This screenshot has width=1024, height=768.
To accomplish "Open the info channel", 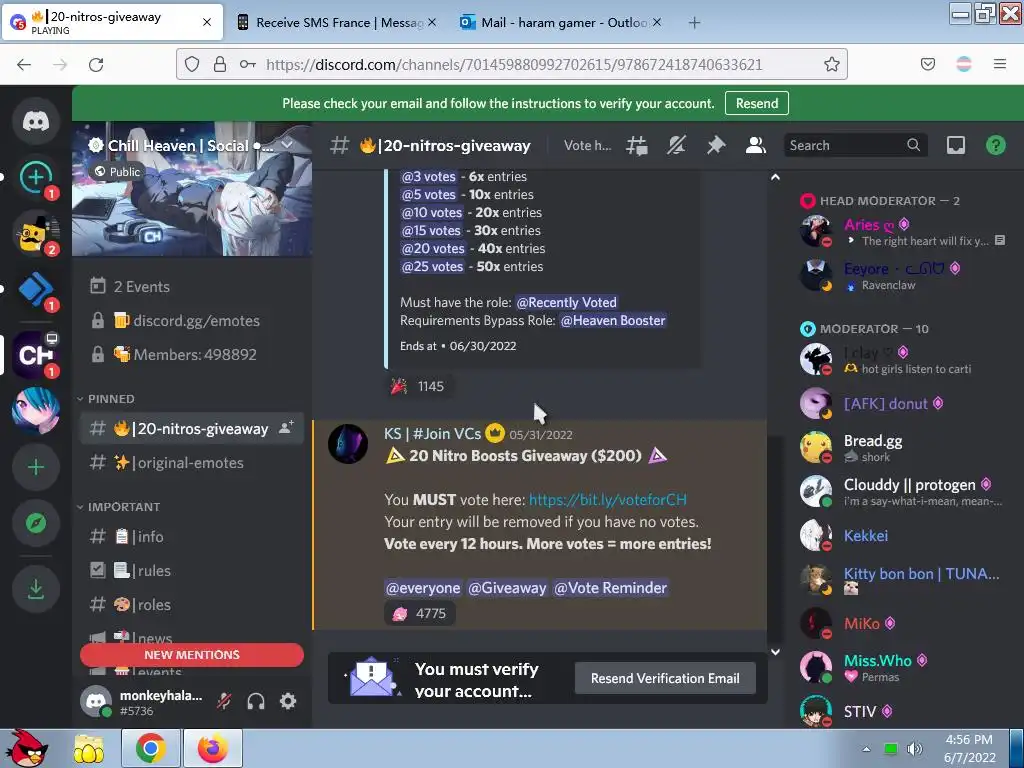I will [x=191, y=537].
